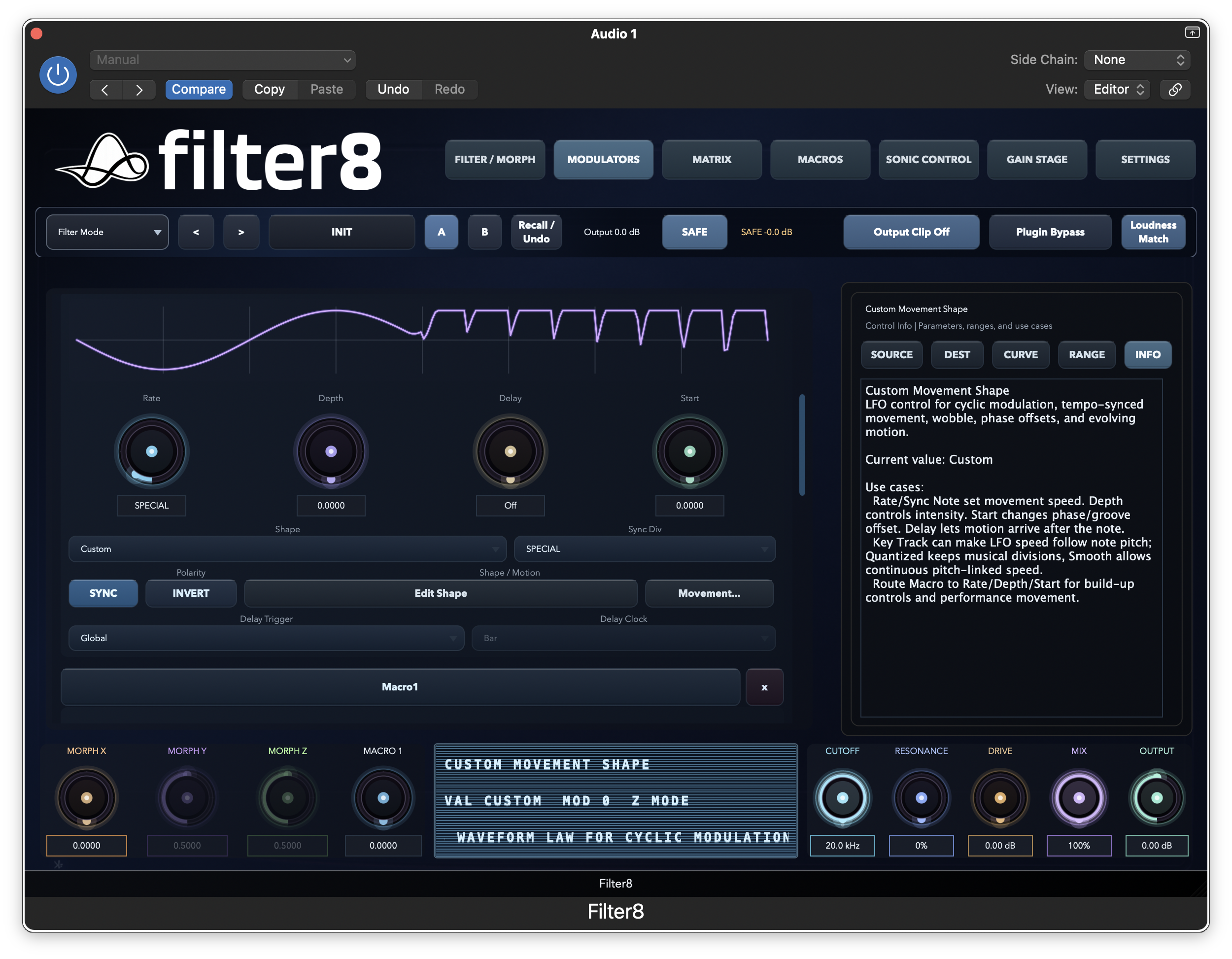Click the Morph Z knob
This screenshot has height=959, width=1232.
pyautogui.click(x=287, y=798)
